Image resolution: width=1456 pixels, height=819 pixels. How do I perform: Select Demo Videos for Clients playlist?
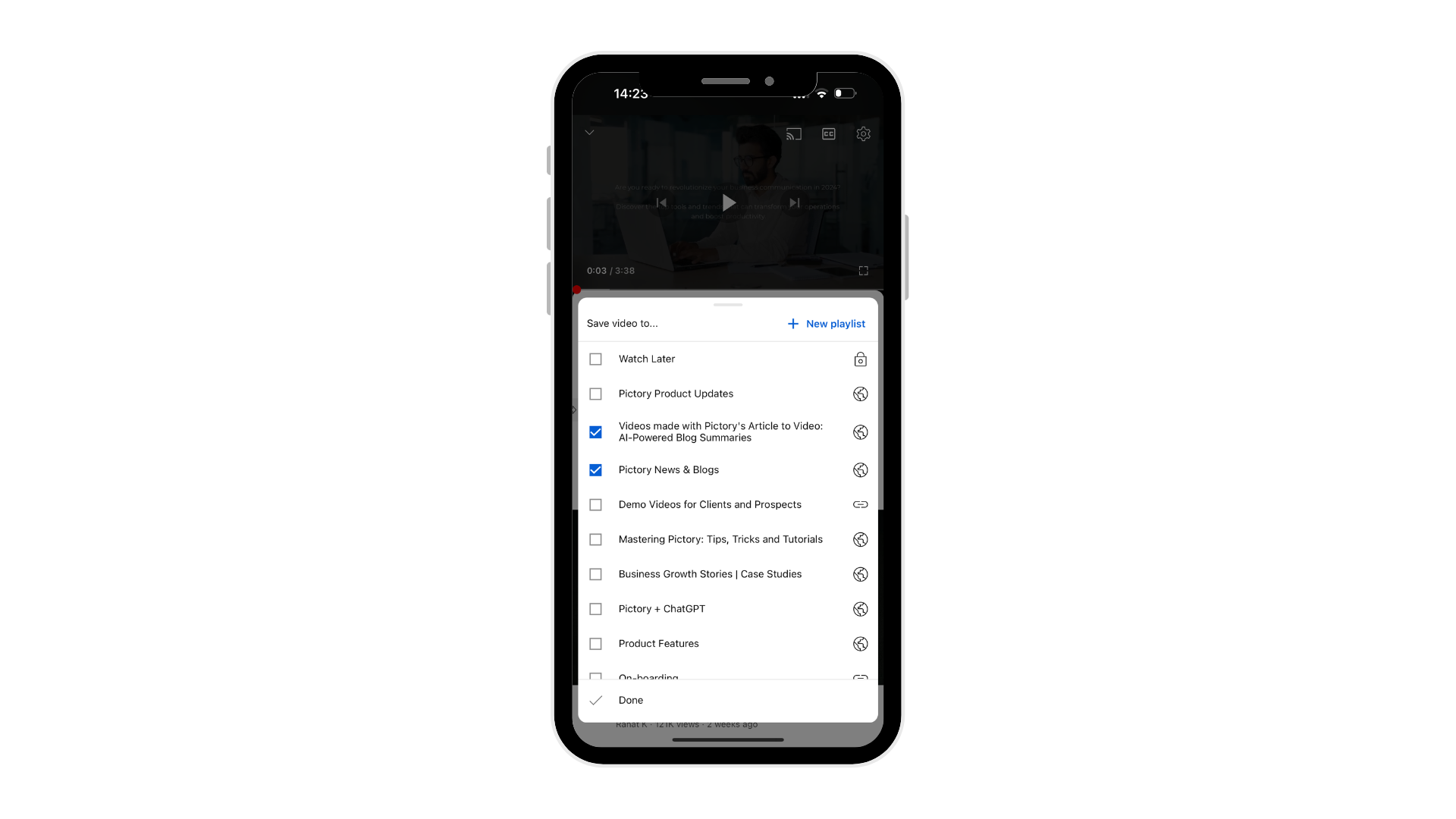(x=596, y=504)
